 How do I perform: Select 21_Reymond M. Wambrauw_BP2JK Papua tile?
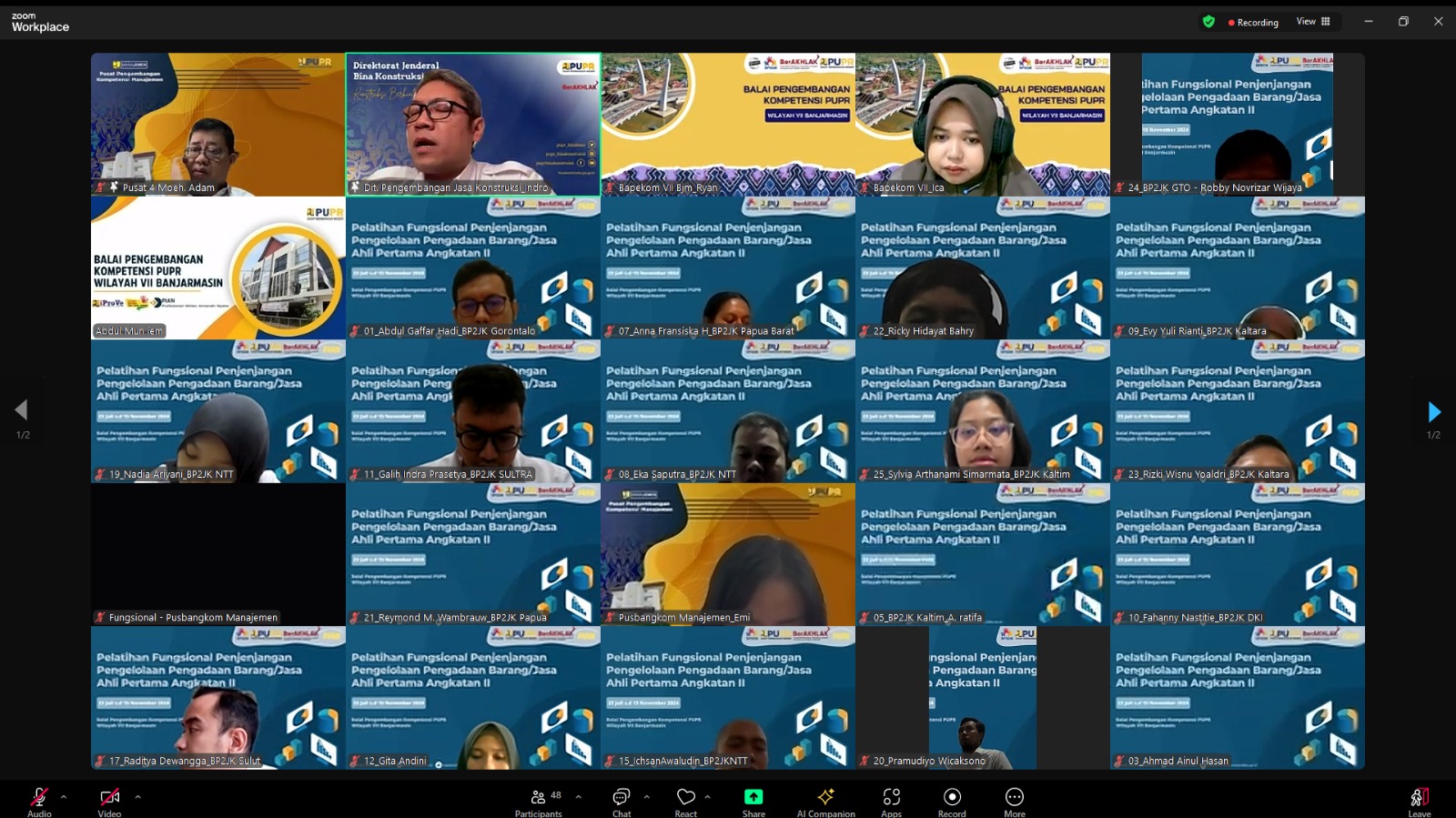coord(473,554)
